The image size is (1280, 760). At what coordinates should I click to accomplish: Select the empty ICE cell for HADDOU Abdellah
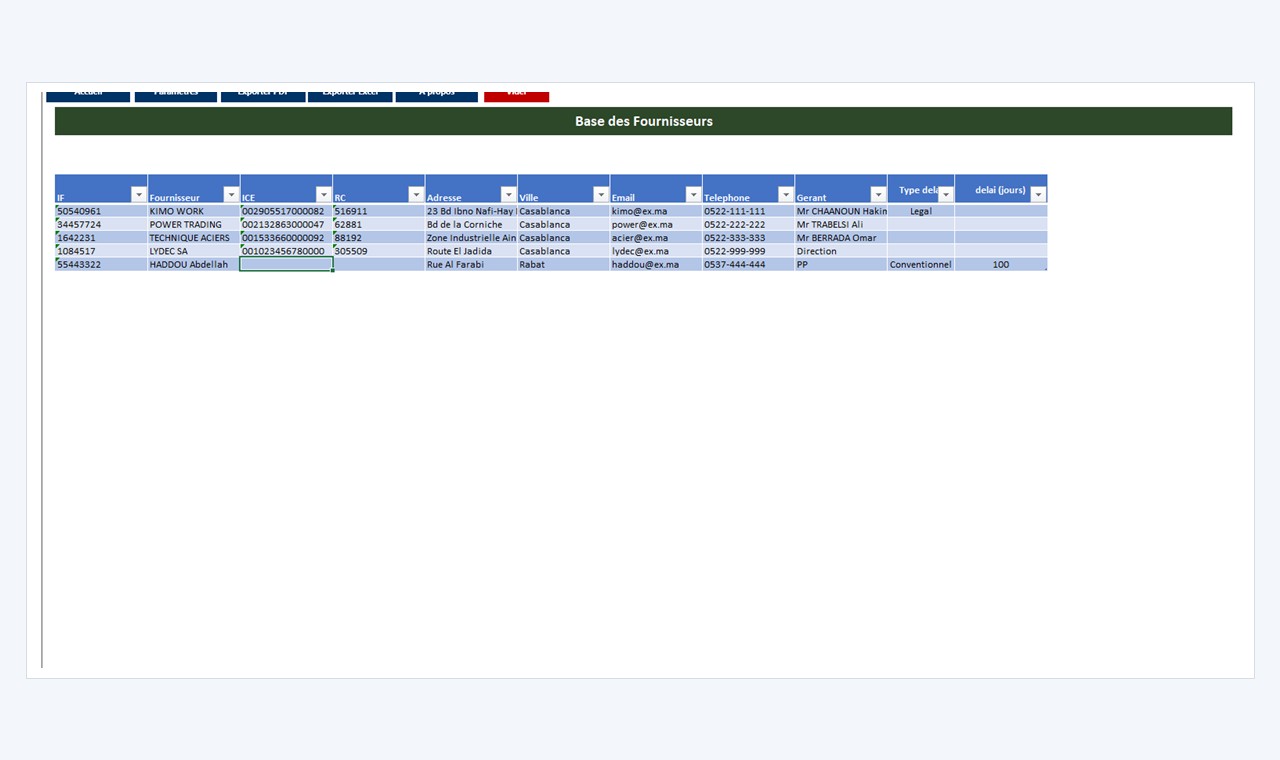pyautogui.click(x=286, y=264)
